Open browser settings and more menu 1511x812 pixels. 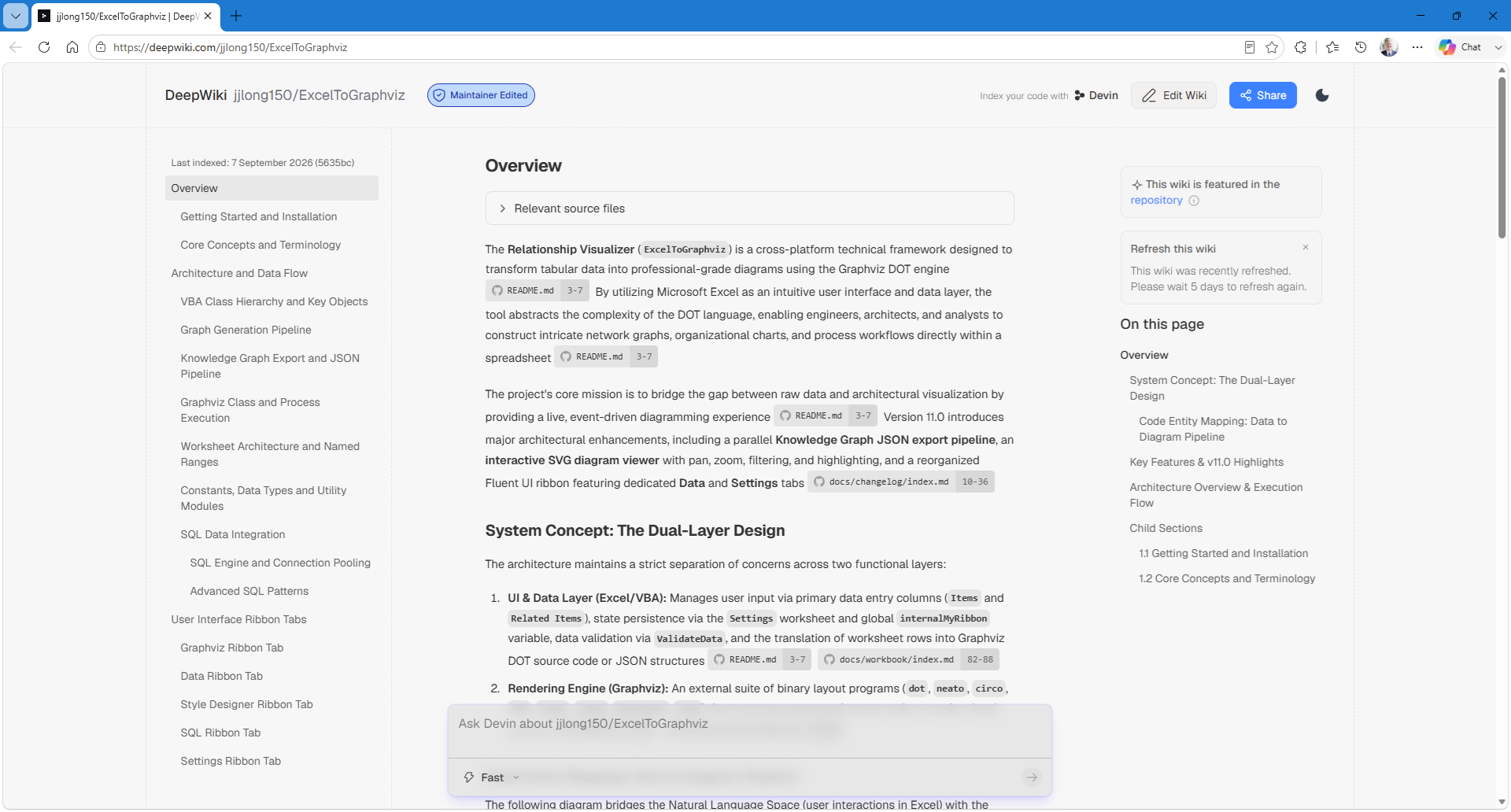coord(1417,47)
